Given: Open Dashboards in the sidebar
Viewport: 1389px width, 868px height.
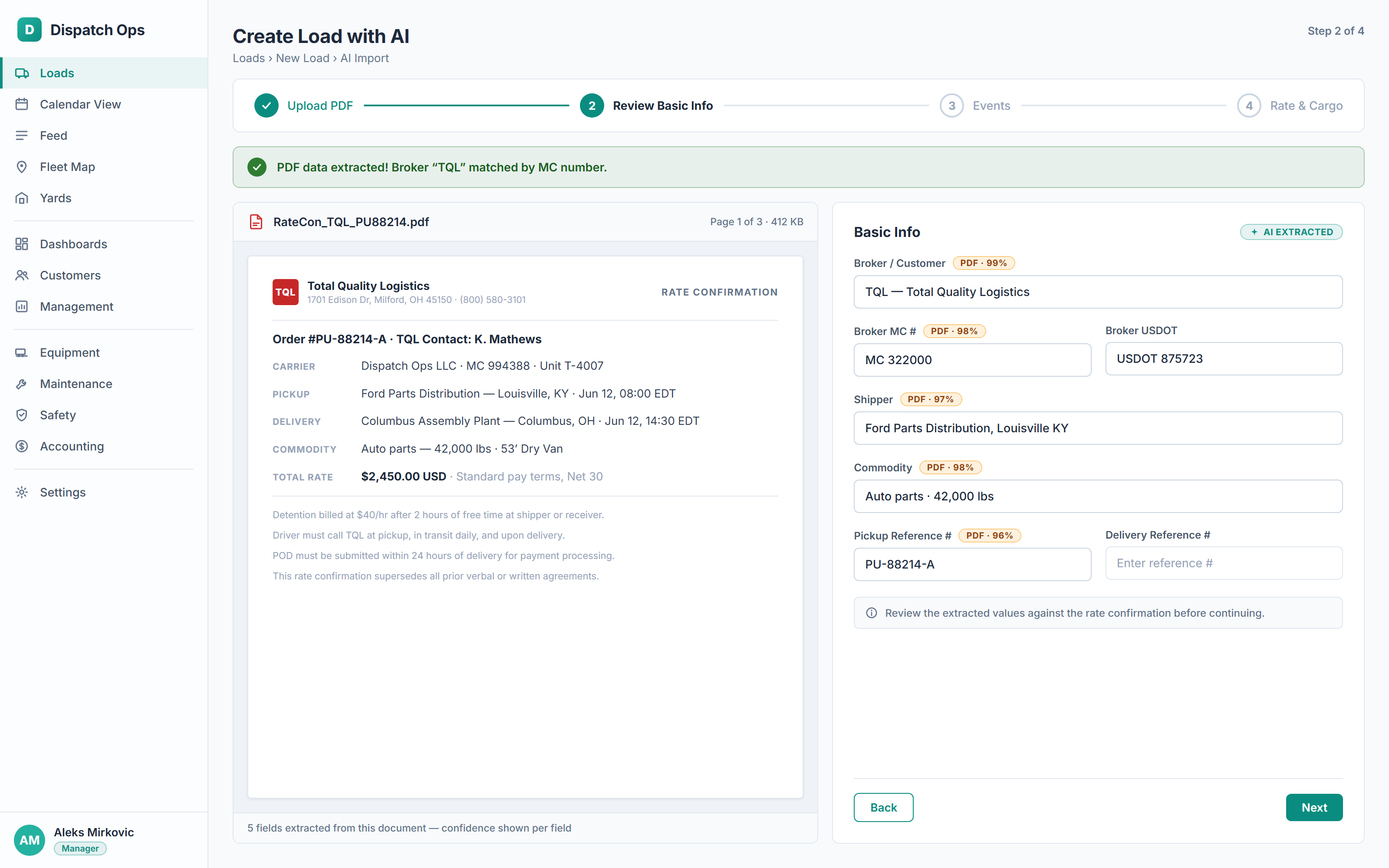Looking at the screenshot, I should pyautogui.click(x=104, y=244).
